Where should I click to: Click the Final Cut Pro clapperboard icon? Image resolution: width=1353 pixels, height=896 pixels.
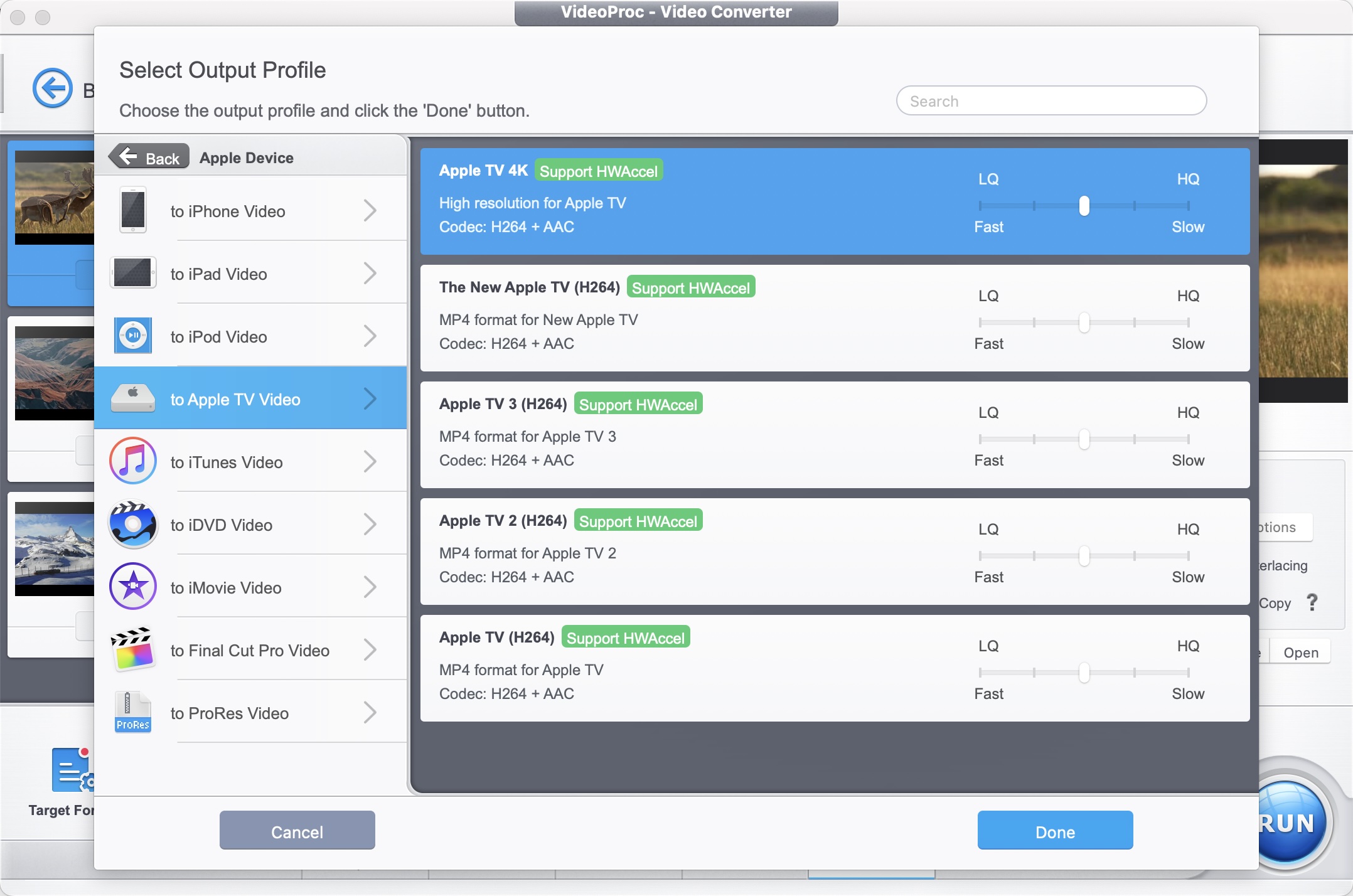(x=132, y=650)
